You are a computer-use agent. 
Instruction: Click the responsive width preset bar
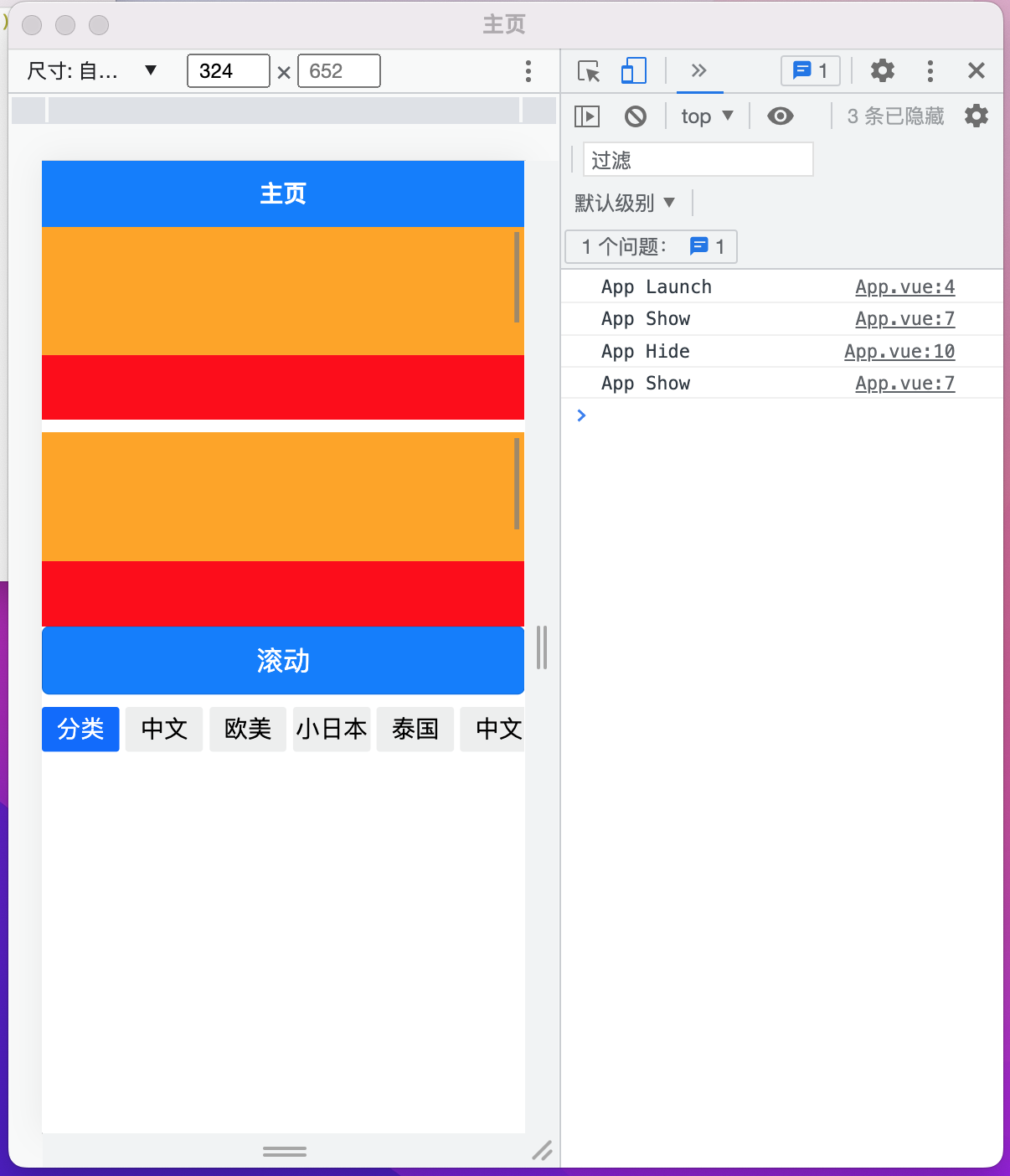(x=284, y=110)
